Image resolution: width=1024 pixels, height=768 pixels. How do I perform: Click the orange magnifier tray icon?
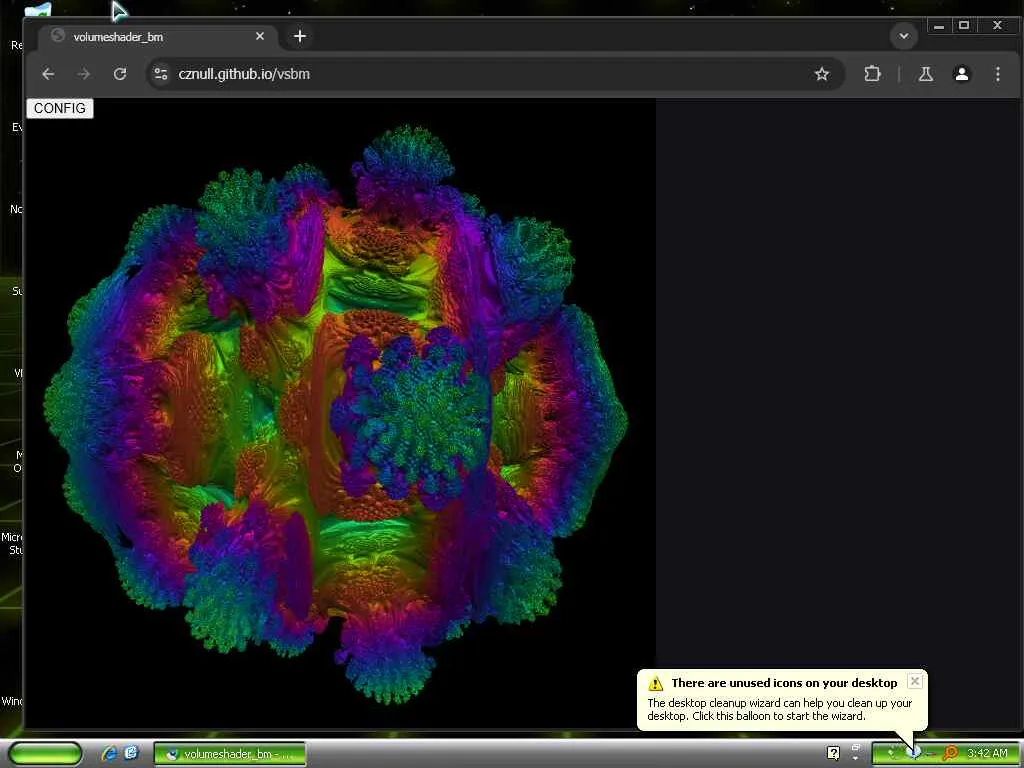[x=950, y=754]
